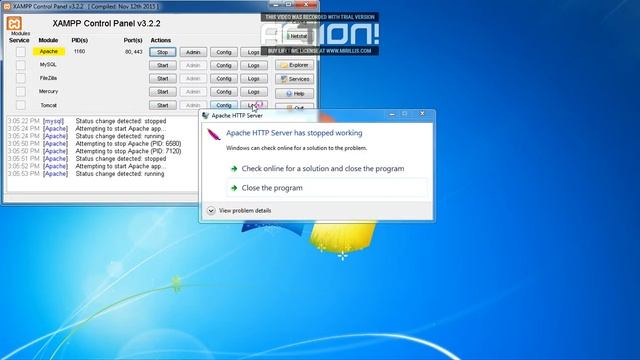Click the 3:05:53 PM log entry
This screenshot has height=360, width=640.
[86, 174]
